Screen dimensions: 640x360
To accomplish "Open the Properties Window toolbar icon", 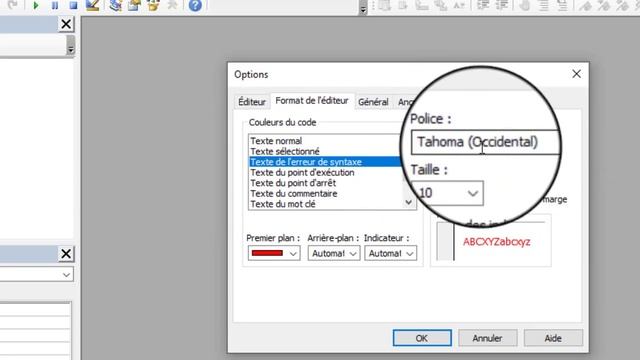I will coord(134,5).
